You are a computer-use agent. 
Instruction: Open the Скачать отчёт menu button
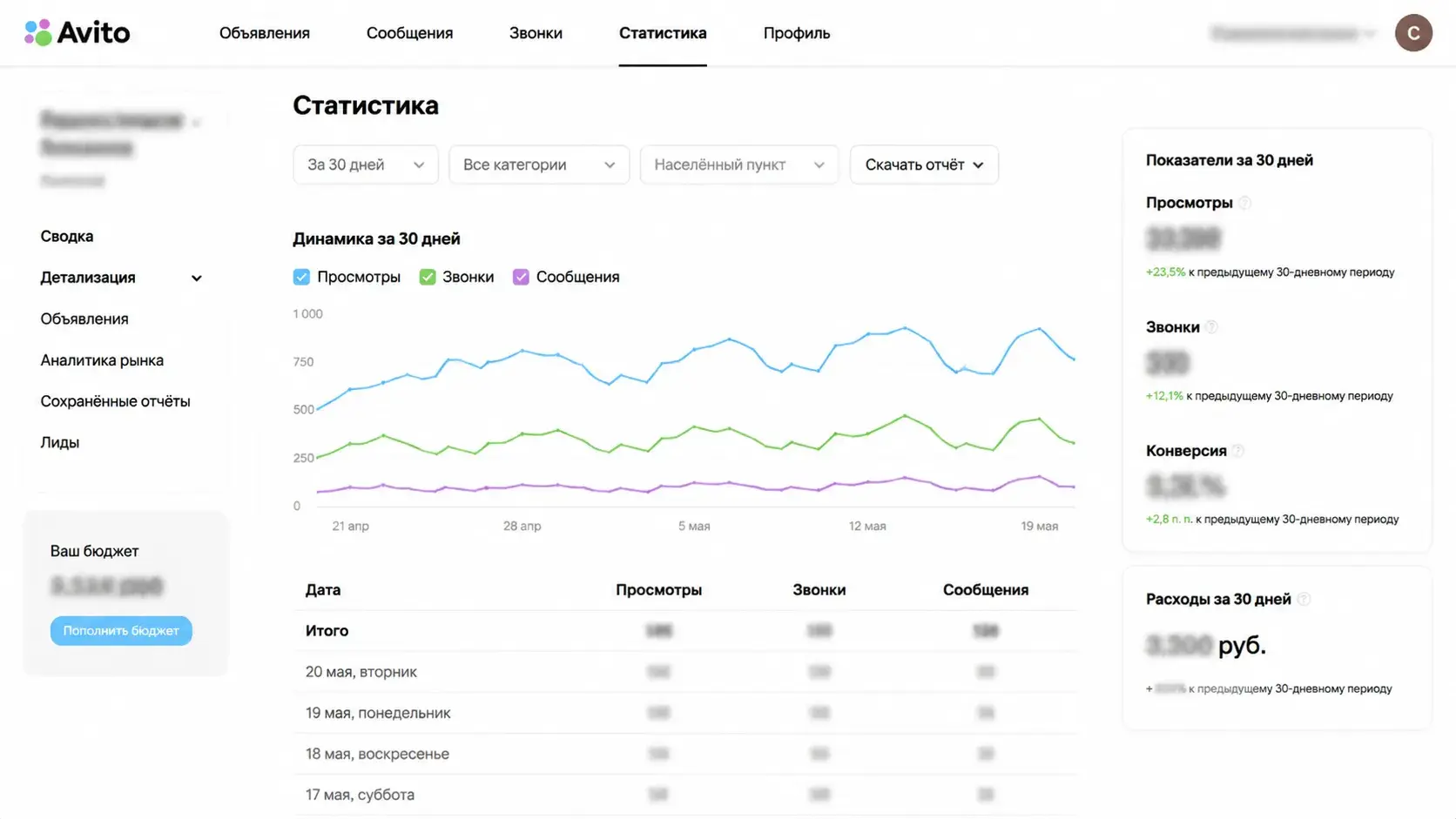[924, 164]
